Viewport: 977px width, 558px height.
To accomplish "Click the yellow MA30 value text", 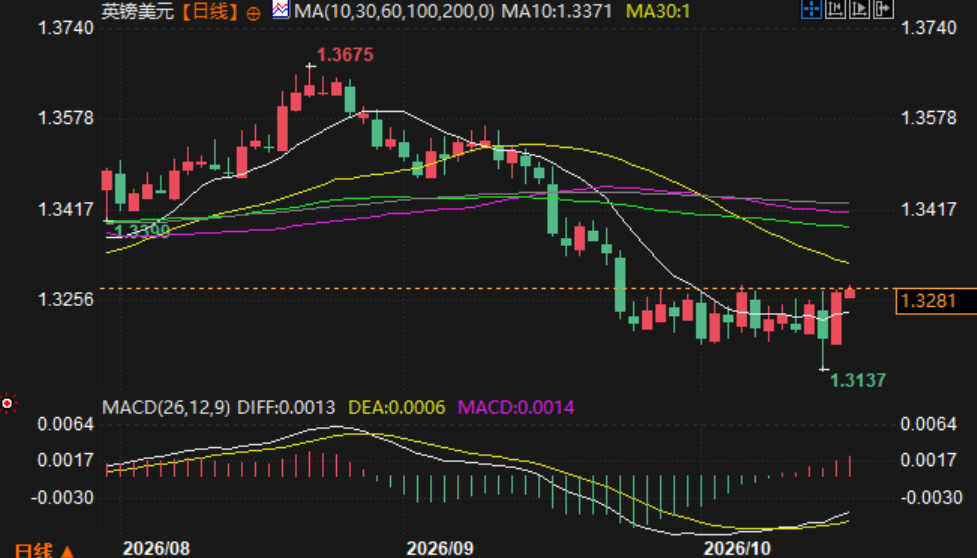I will tap(658, 11).
